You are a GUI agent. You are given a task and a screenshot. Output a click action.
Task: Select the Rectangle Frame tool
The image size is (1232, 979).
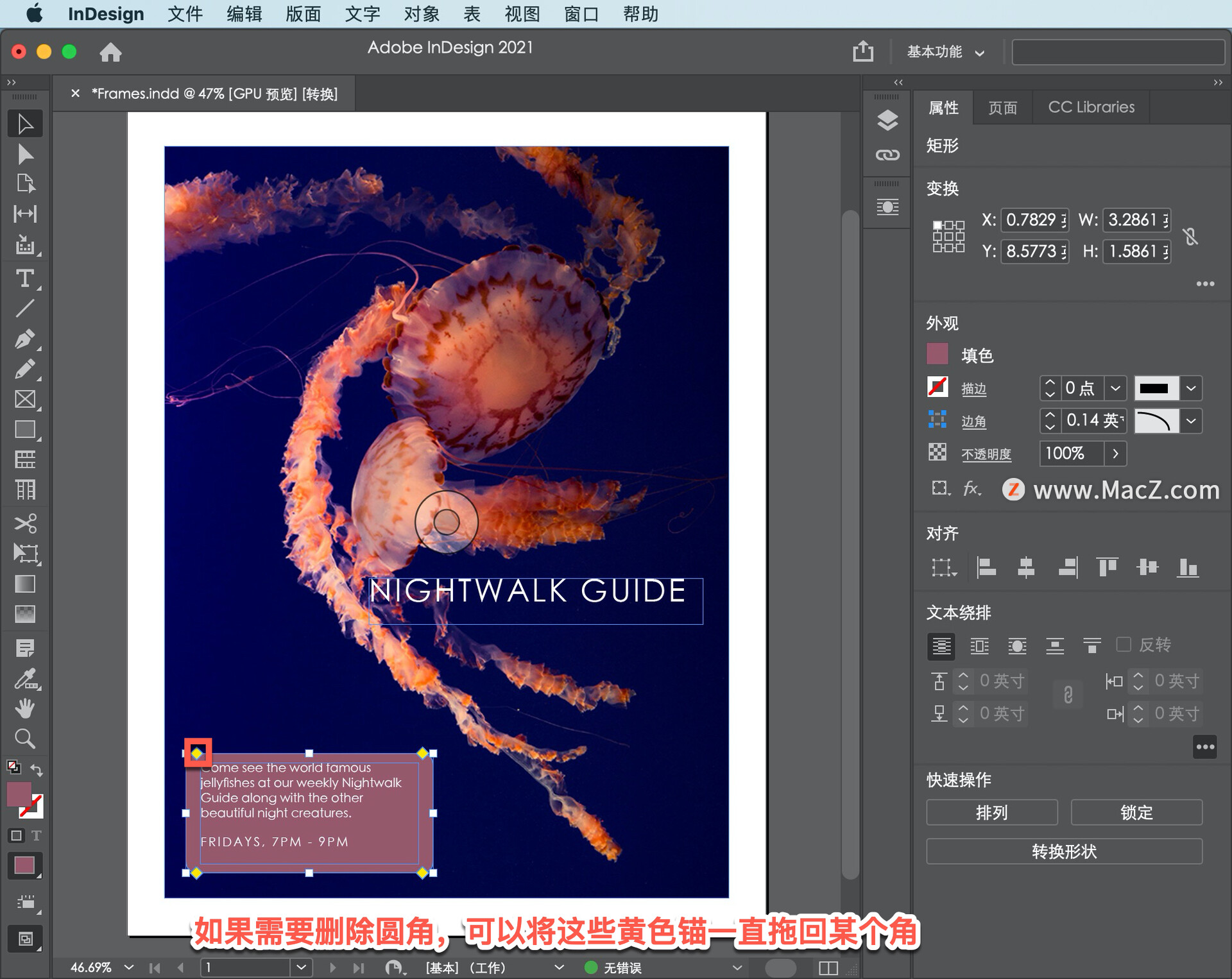click(x=25, y=399)
